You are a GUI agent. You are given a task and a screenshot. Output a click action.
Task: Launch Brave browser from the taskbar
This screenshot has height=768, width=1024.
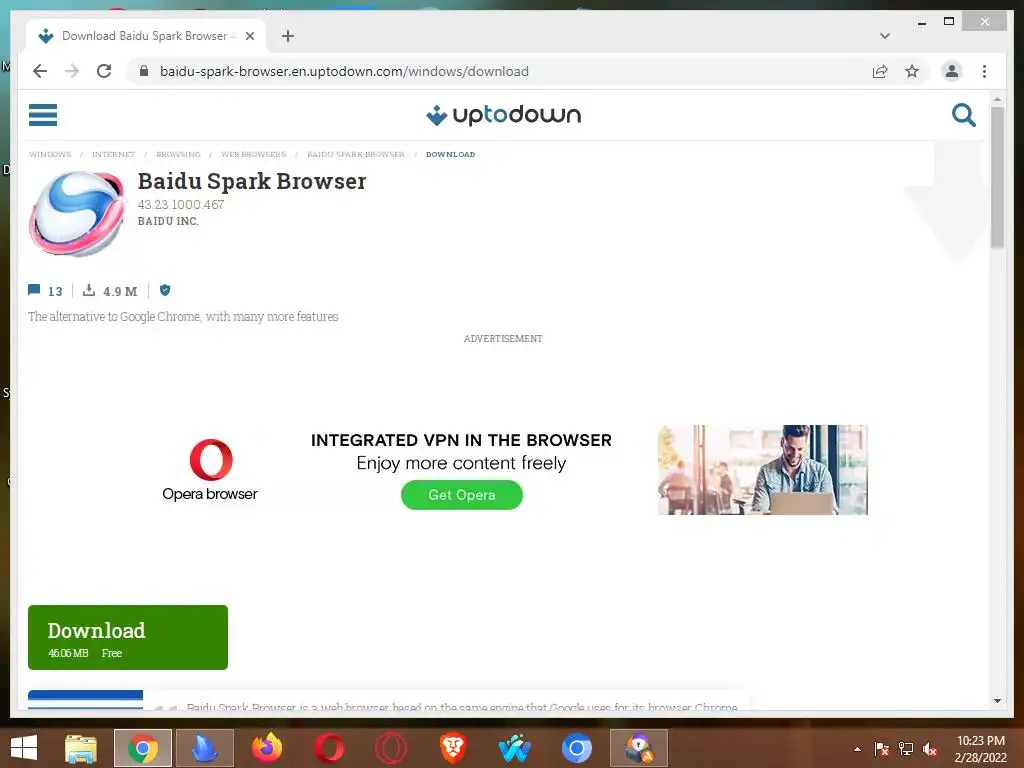(x=453, y=748)
